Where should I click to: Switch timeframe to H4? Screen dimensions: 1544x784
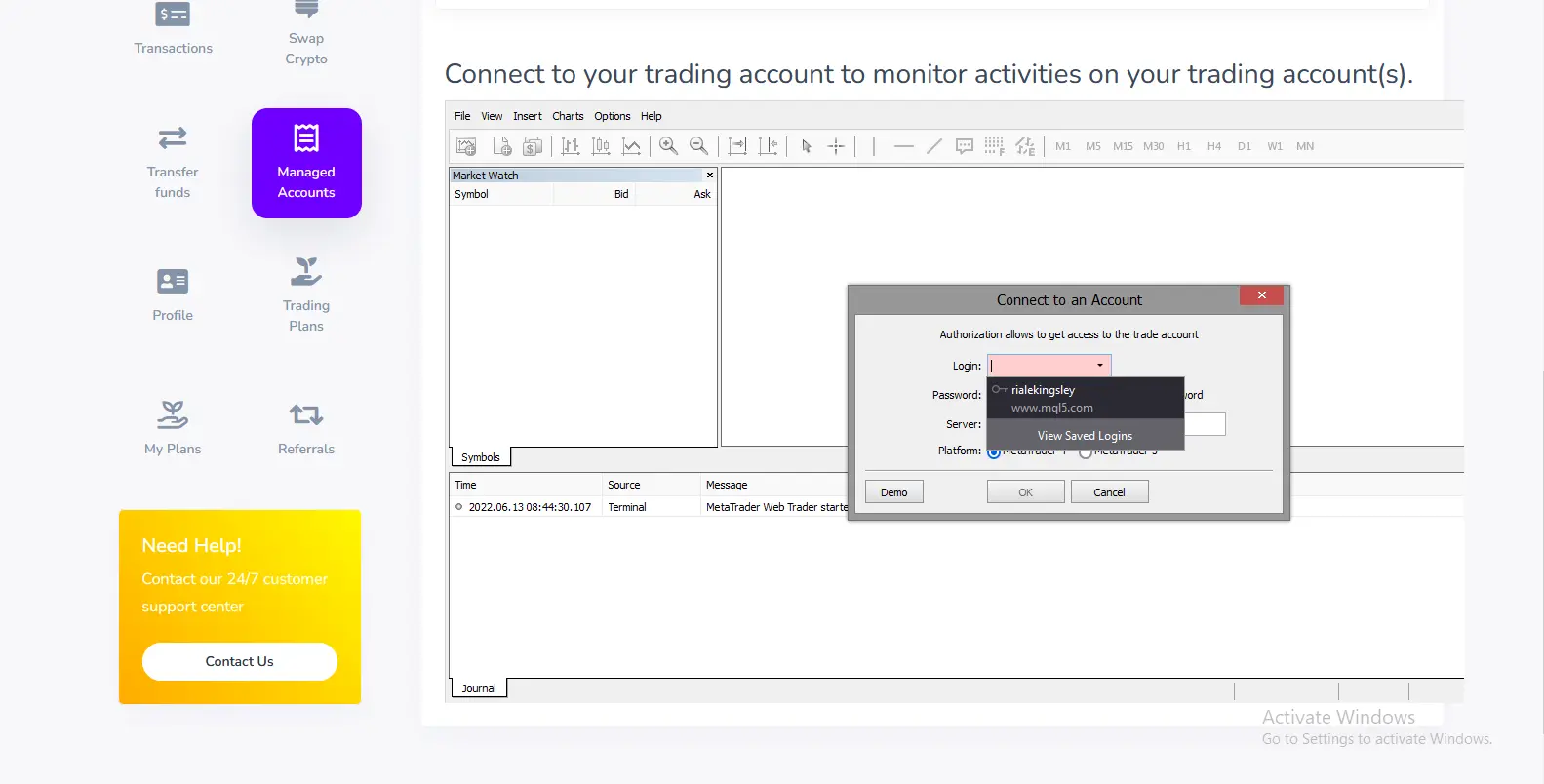pos(1214,146)
